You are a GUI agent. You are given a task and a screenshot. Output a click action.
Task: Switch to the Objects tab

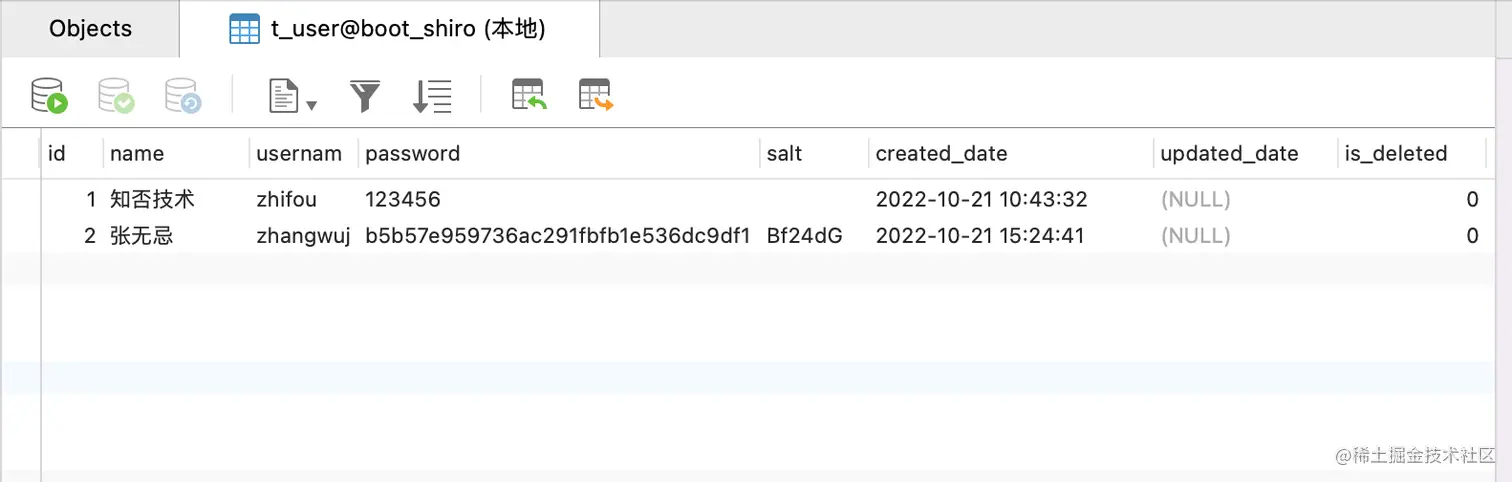(90, 29)
